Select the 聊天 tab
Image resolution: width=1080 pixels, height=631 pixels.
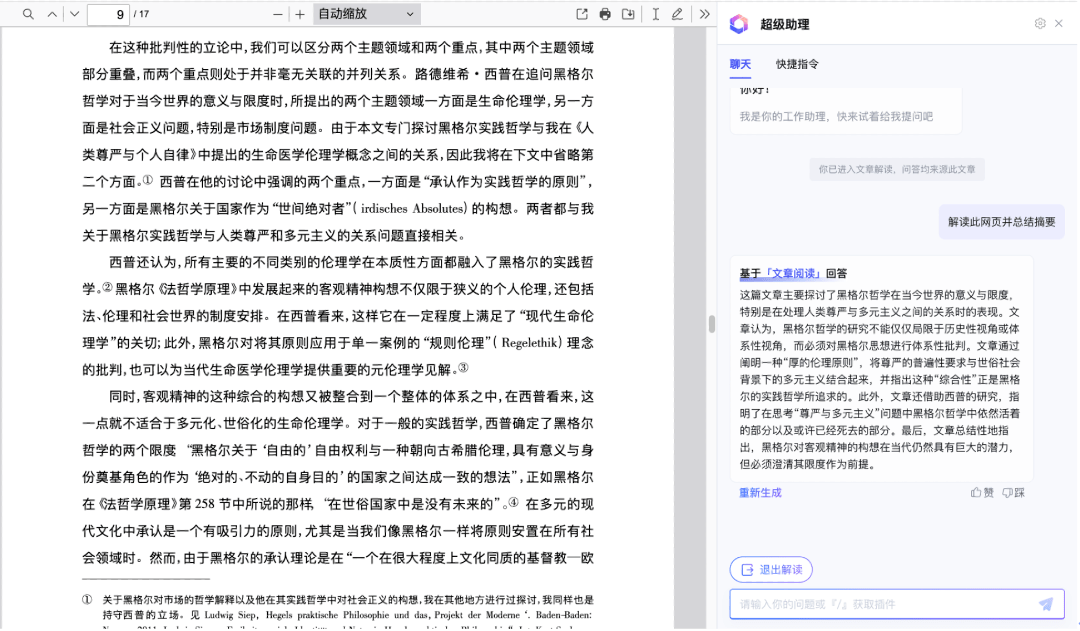740,64
